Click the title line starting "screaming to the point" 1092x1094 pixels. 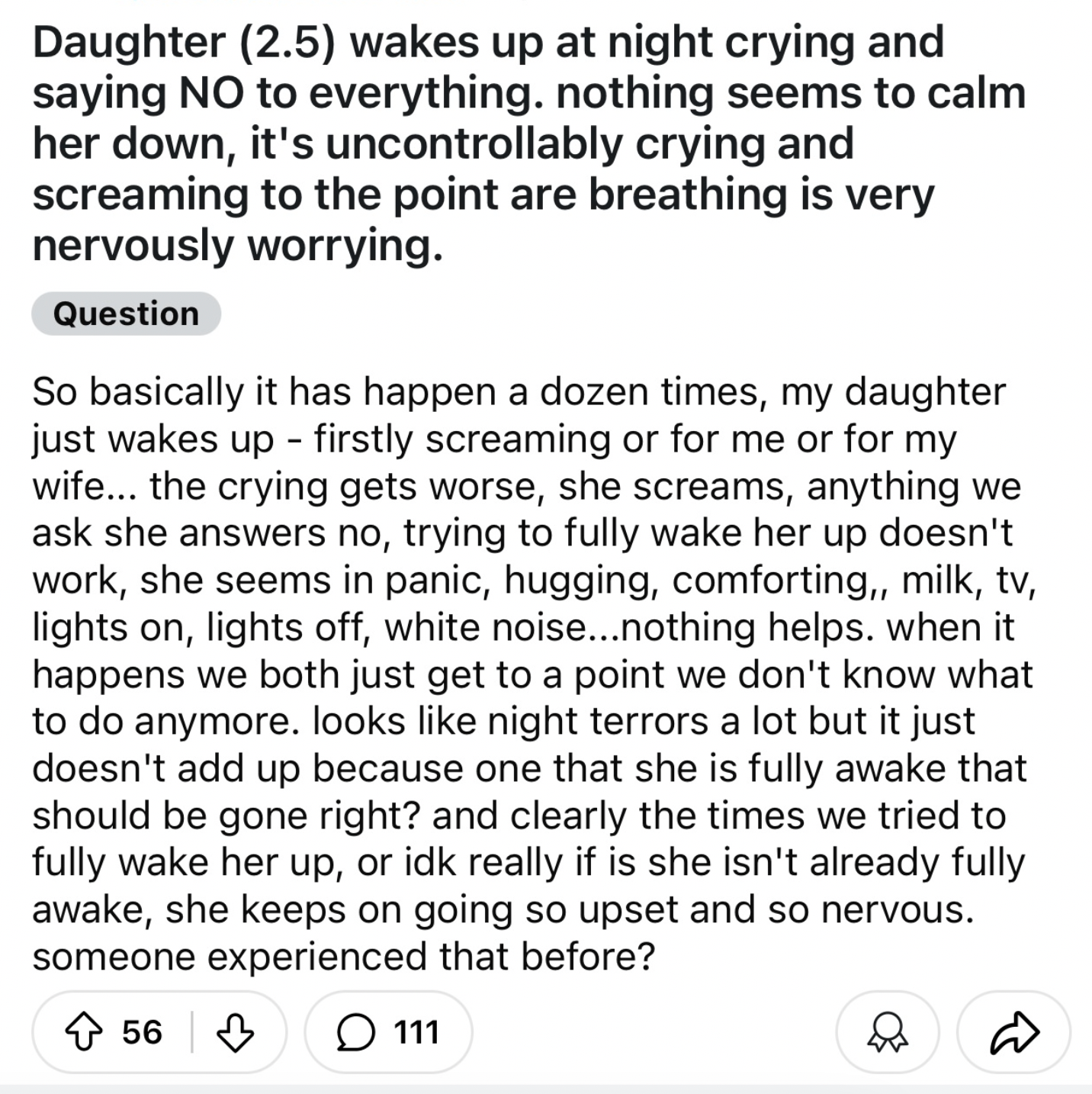point(483,195)
